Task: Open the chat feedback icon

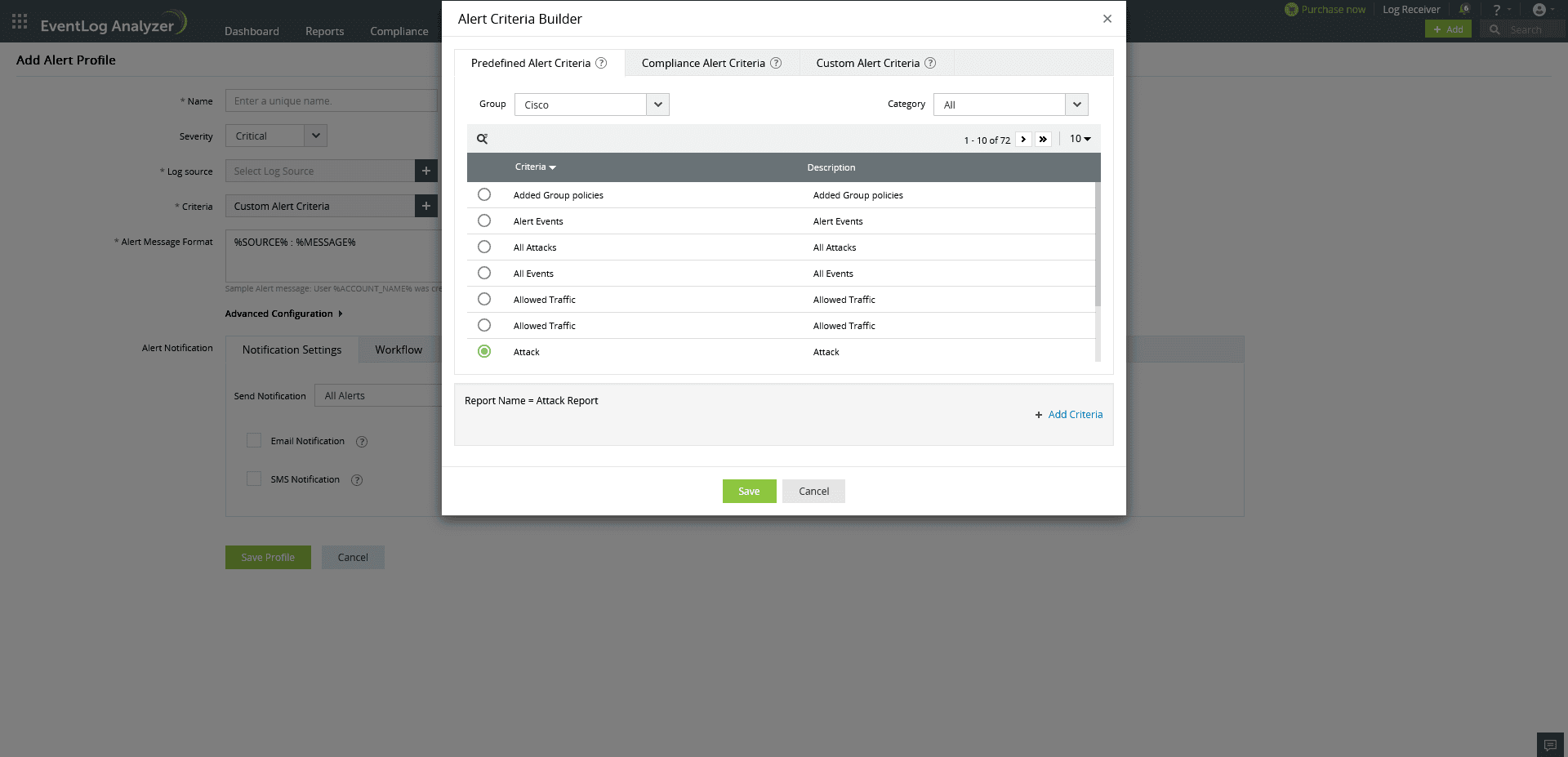Action: tap(1550, 745)
